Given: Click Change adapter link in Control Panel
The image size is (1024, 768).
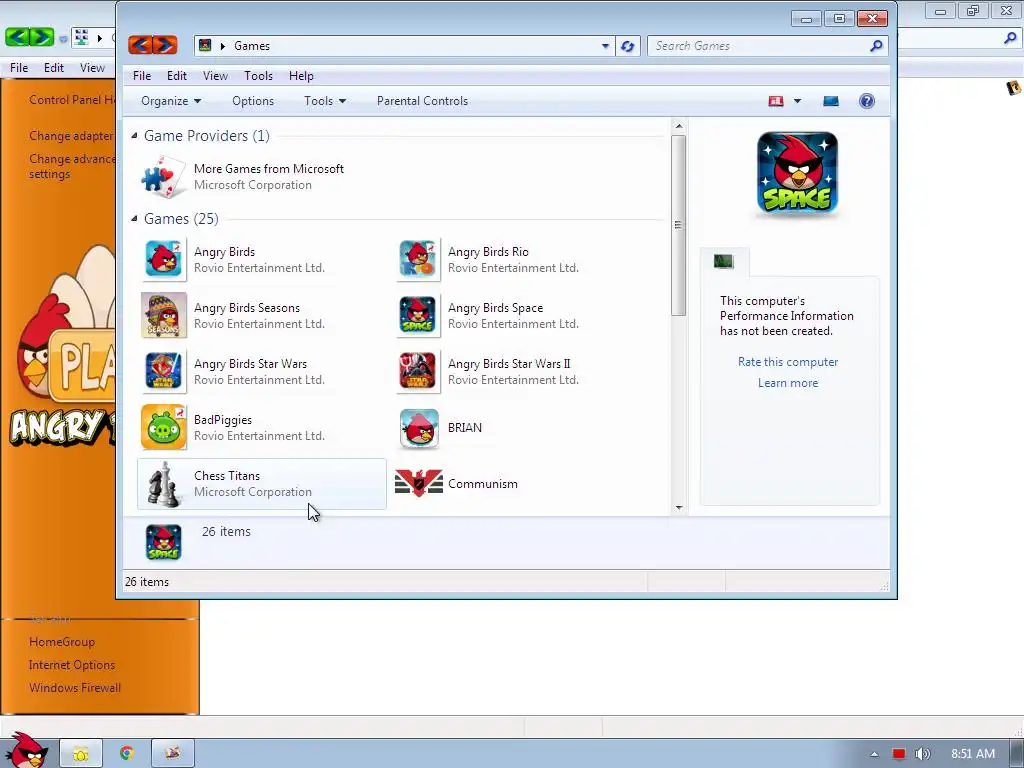Looking at the screenshot, I should pos(71,136).
